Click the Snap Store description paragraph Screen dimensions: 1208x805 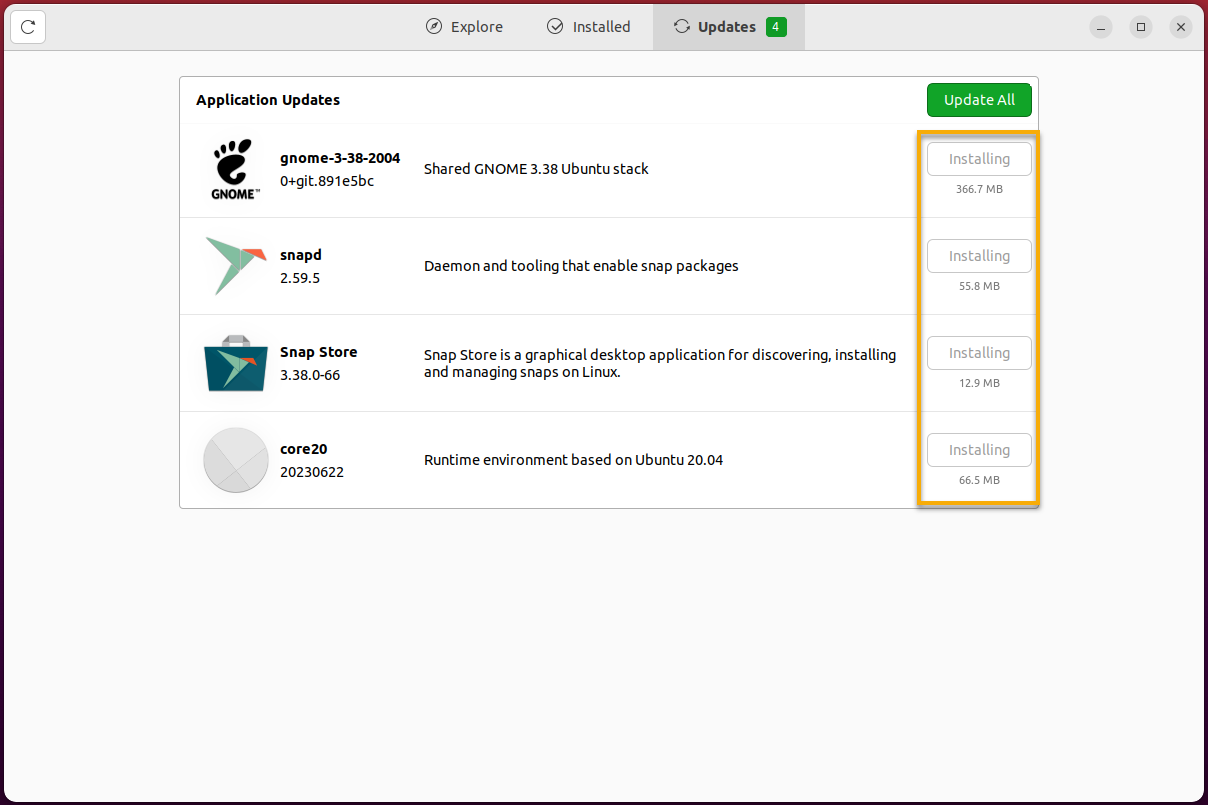click(x=660, y=363)
